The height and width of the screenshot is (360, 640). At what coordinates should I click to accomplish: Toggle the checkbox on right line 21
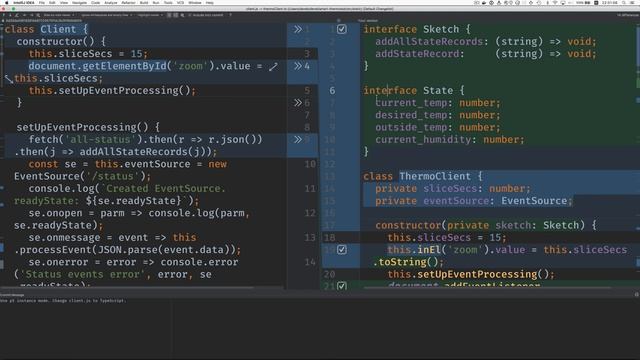[342, 286]
